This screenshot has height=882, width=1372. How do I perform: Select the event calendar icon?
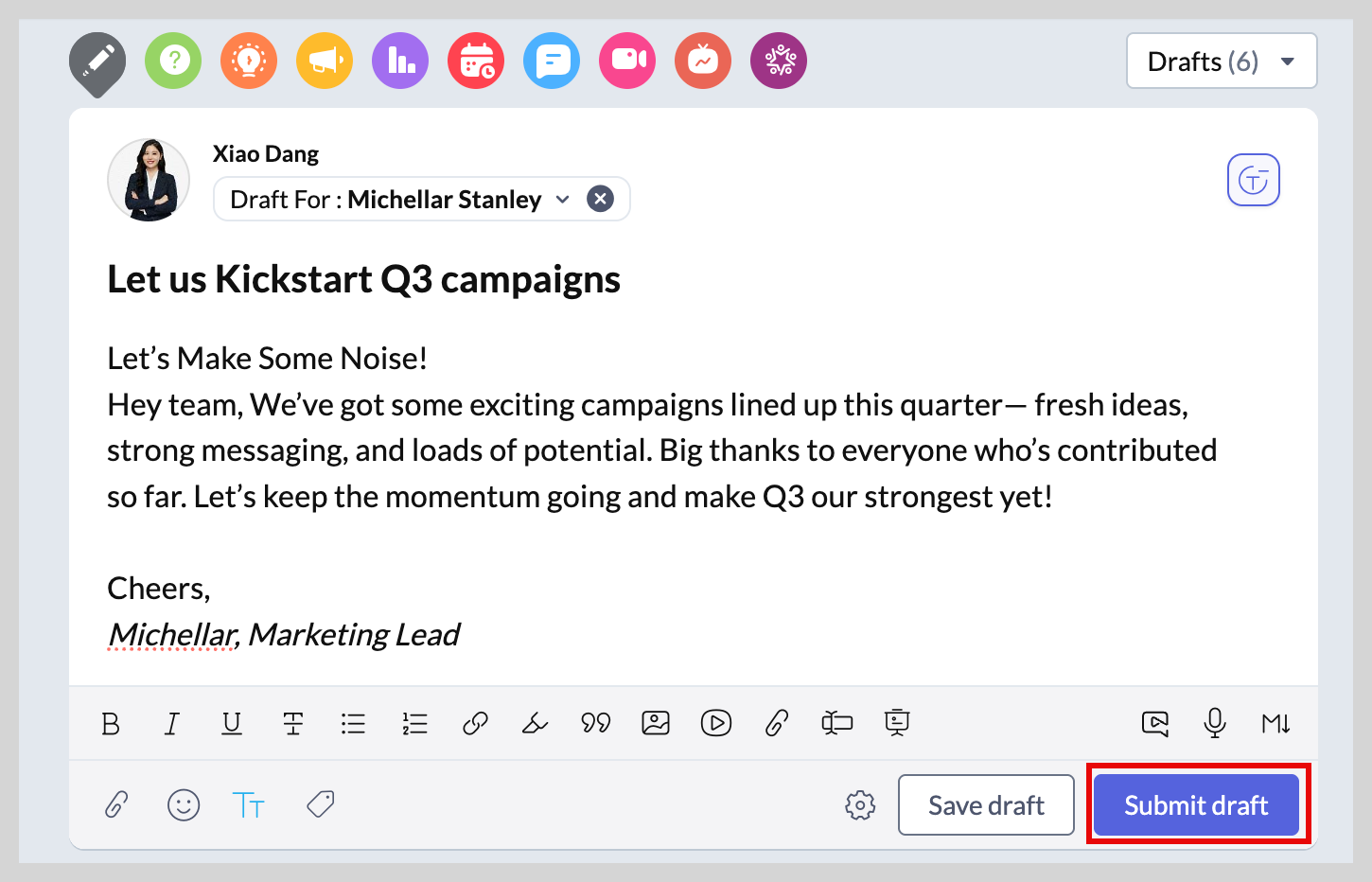pos(476,61)
